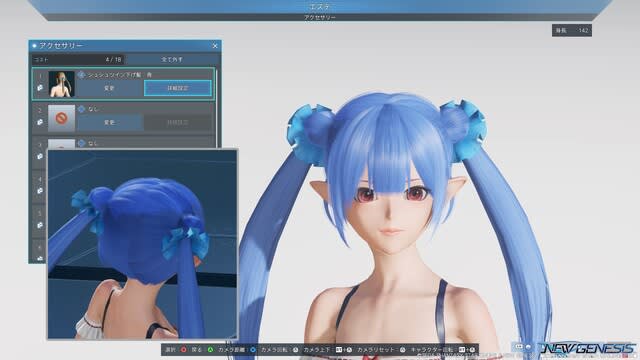Click the diamond type icon on slot 1
Viewport: 640px width, 360px height.
point(81,75)
